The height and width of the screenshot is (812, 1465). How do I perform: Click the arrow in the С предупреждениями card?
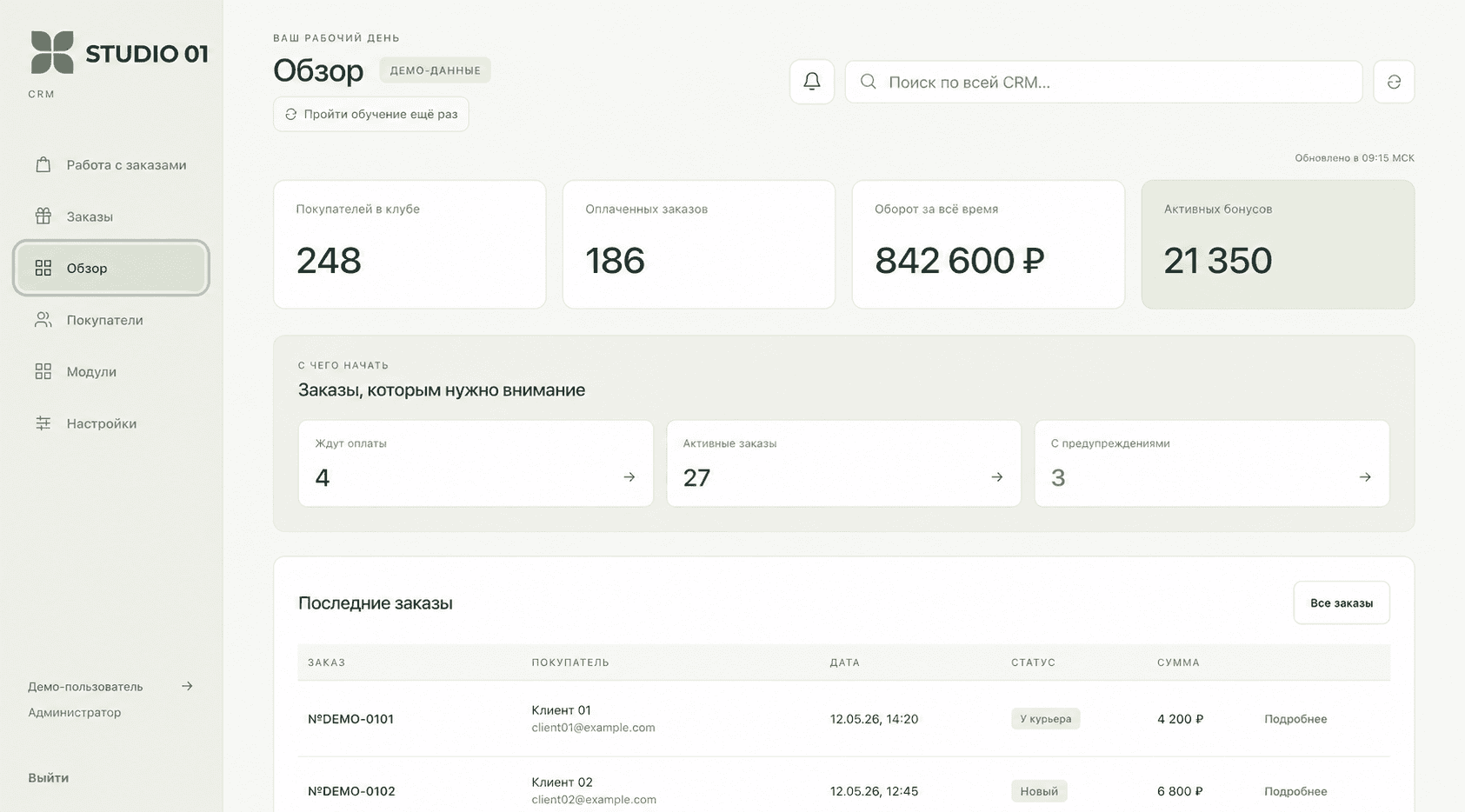(x=1365, y=477)
